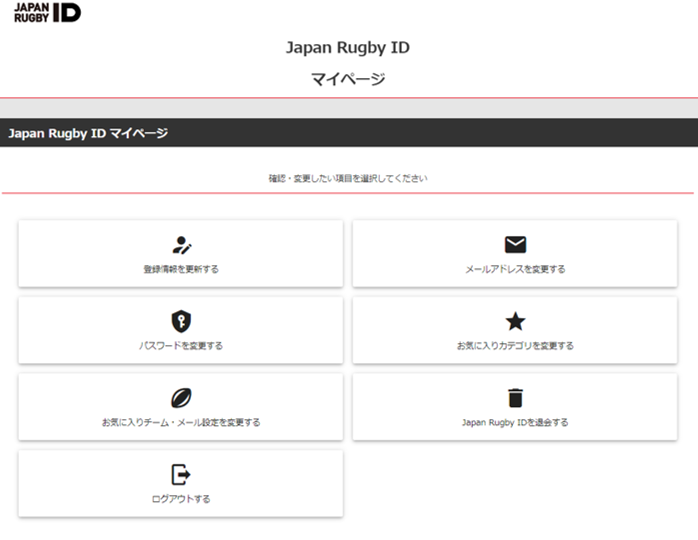
Task: Click the Japan Rugby ID logo
Action: point(47,12)
